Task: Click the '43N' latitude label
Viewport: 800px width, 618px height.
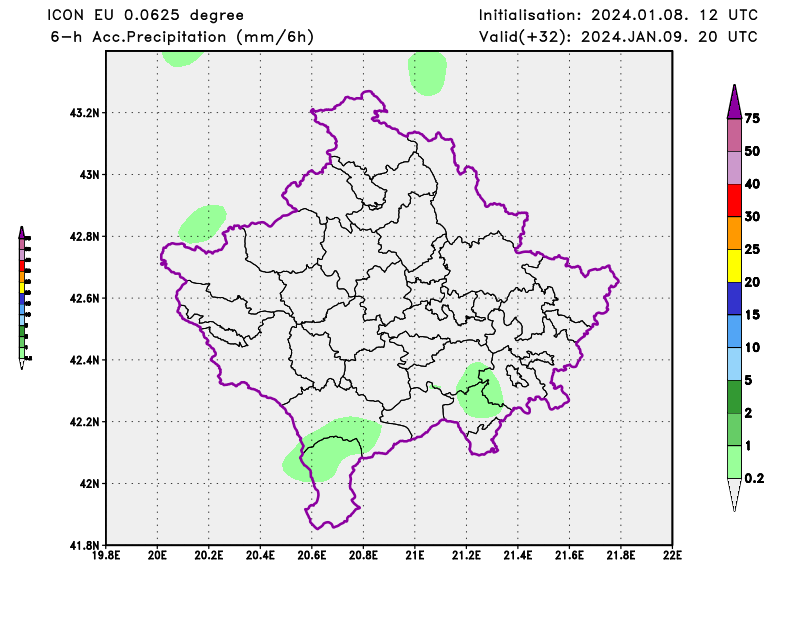Action: tap(89, 175)
